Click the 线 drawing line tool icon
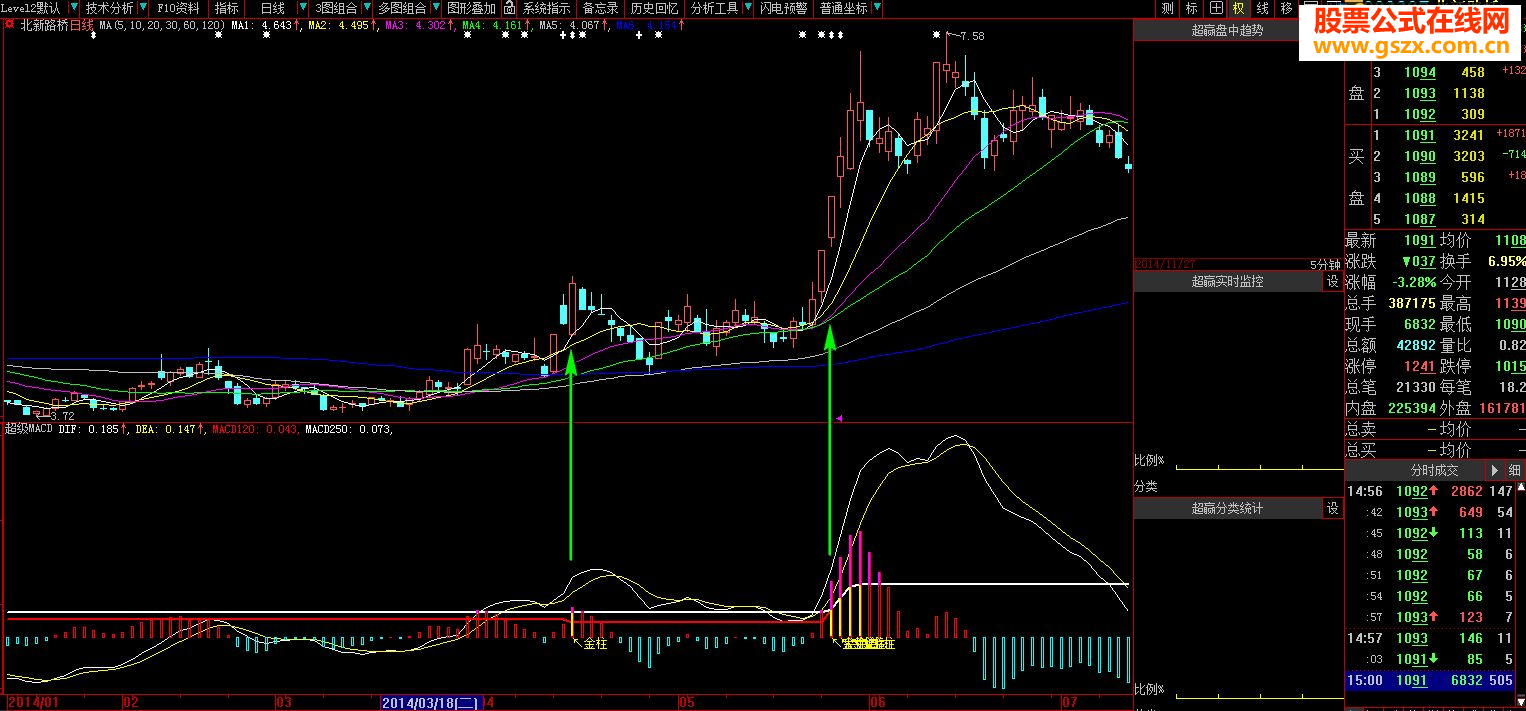Image resolution: width=1526 pixels, height=711 pixels. point(1263,8)
